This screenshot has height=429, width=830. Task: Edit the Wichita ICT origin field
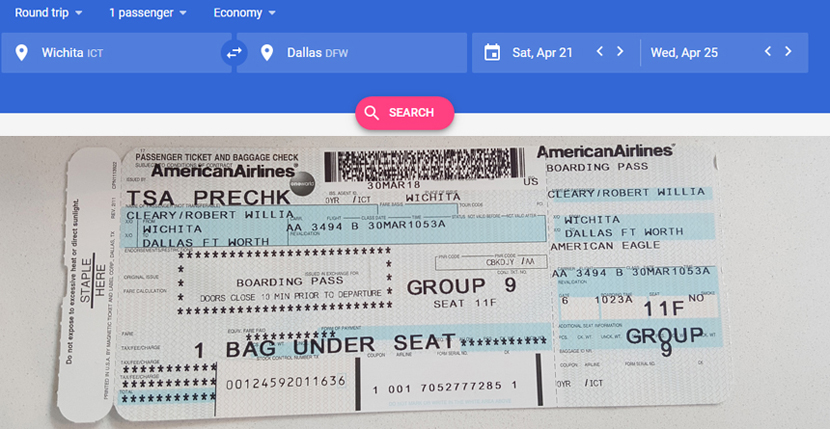116,52
